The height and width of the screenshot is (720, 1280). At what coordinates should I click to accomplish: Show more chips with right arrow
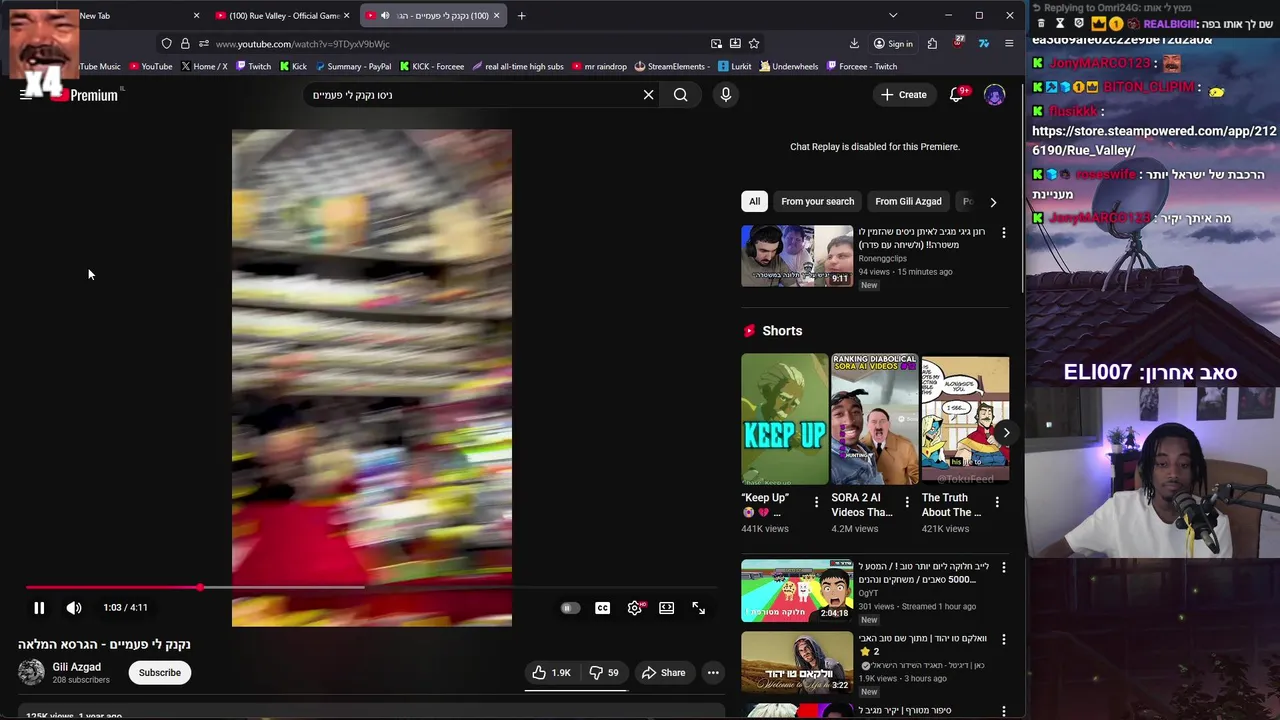[993, 202]
